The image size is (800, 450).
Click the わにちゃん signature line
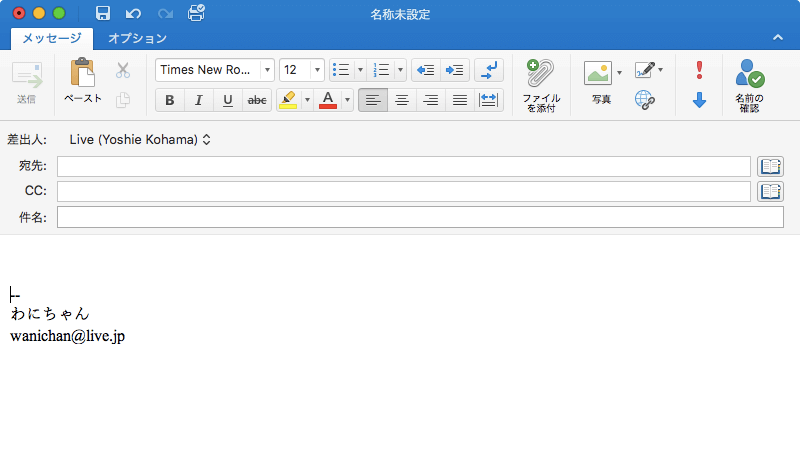(x=50, y=313)
